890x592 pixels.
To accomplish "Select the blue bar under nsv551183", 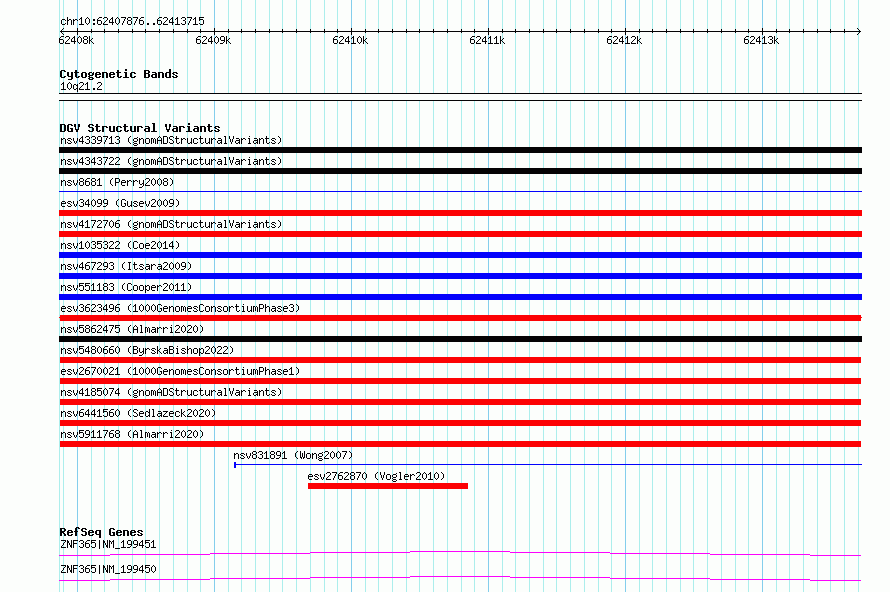I will pyautogui.click(x=460, y=297).
